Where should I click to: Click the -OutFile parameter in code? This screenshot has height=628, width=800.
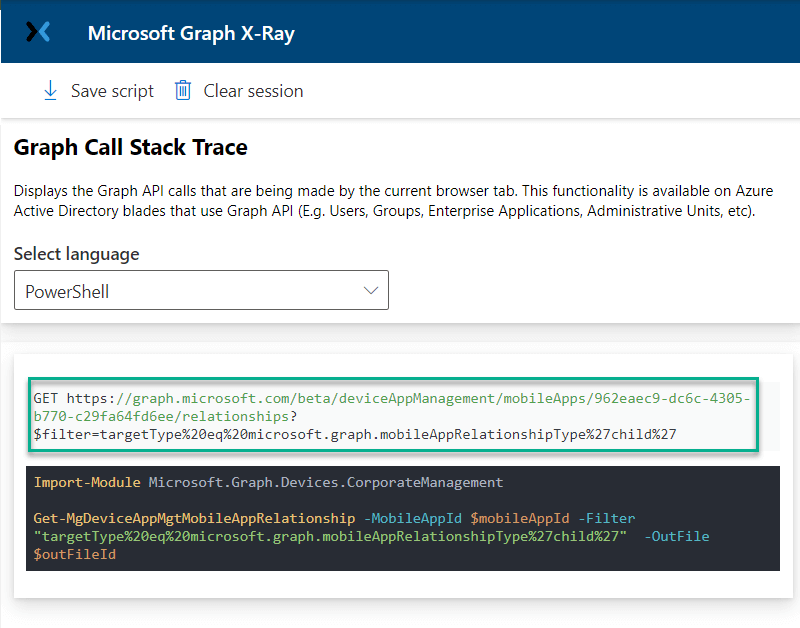click(x=677, y=536)
